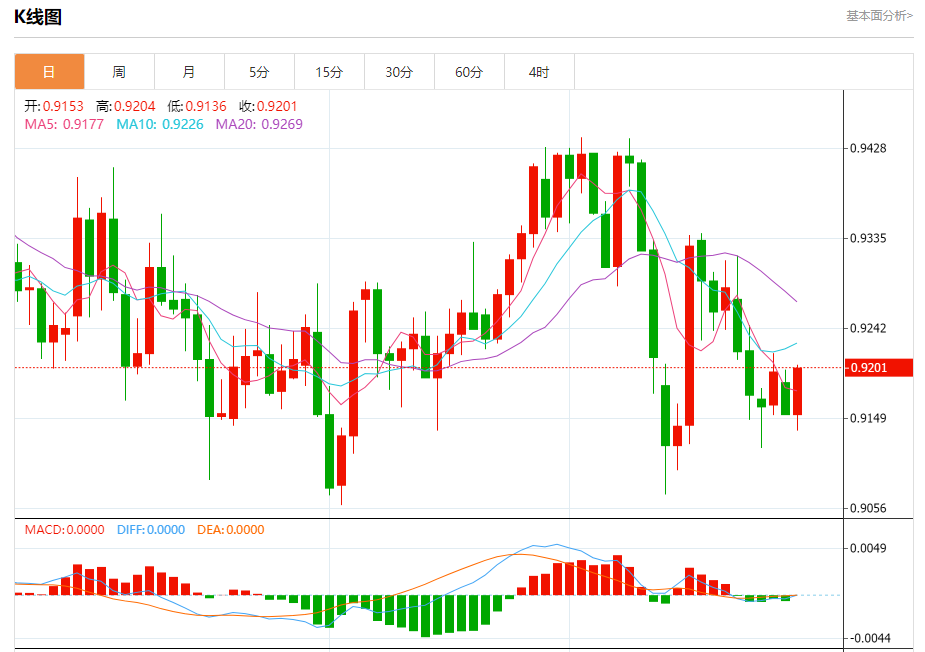Viewport: 925px width, 652px height.
Task: Click the 高:0.9204 high price value
Action: [x=126, y=106]
